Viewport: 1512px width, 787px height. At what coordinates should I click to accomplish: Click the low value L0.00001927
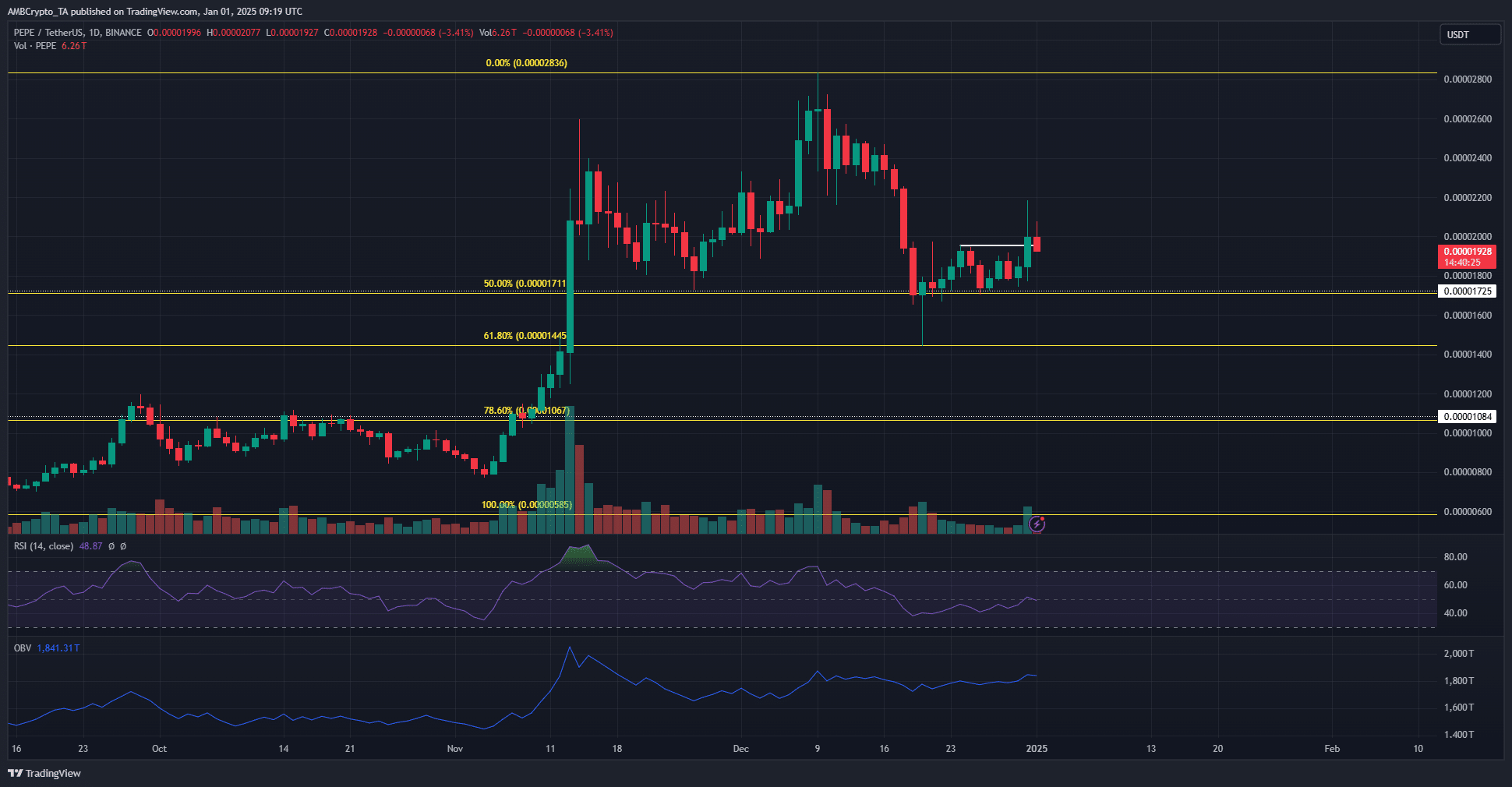(x=292, y=33)
